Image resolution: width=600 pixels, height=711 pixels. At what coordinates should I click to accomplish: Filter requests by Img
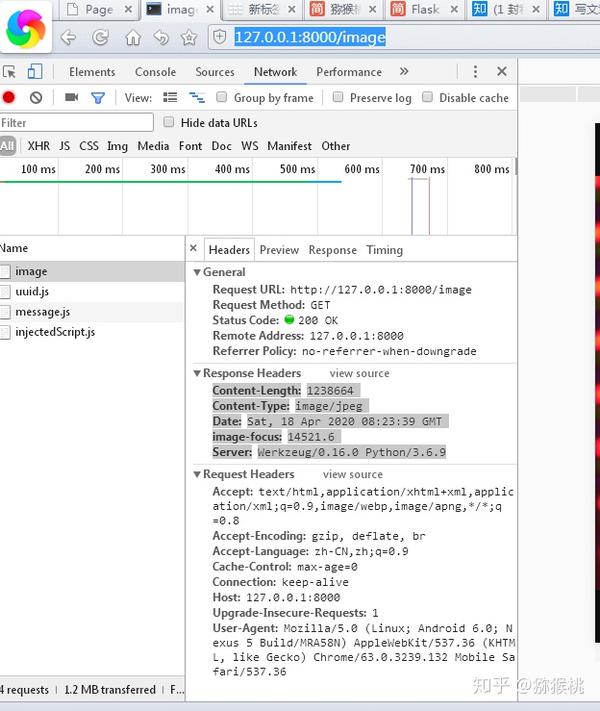pyautogui.click(x=117, y=146)
